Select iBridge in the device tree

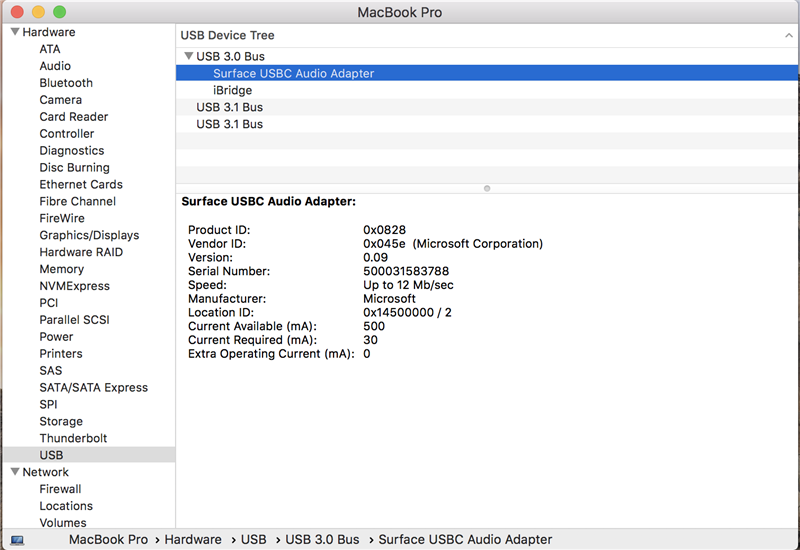point(487,90)
